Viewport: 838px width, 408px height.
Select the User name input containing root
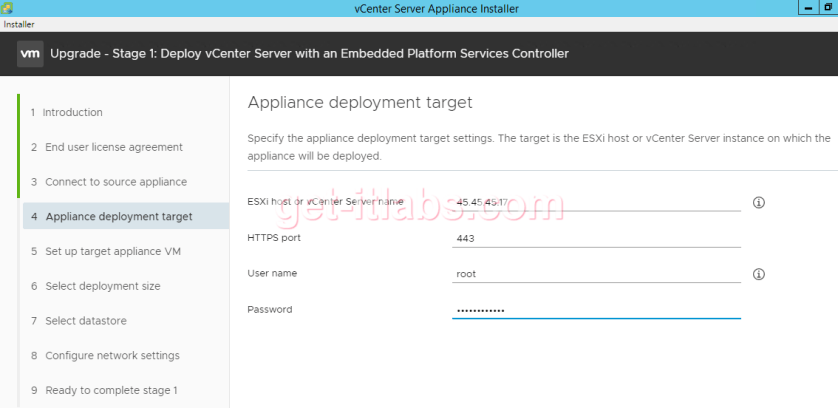(596, 274)
